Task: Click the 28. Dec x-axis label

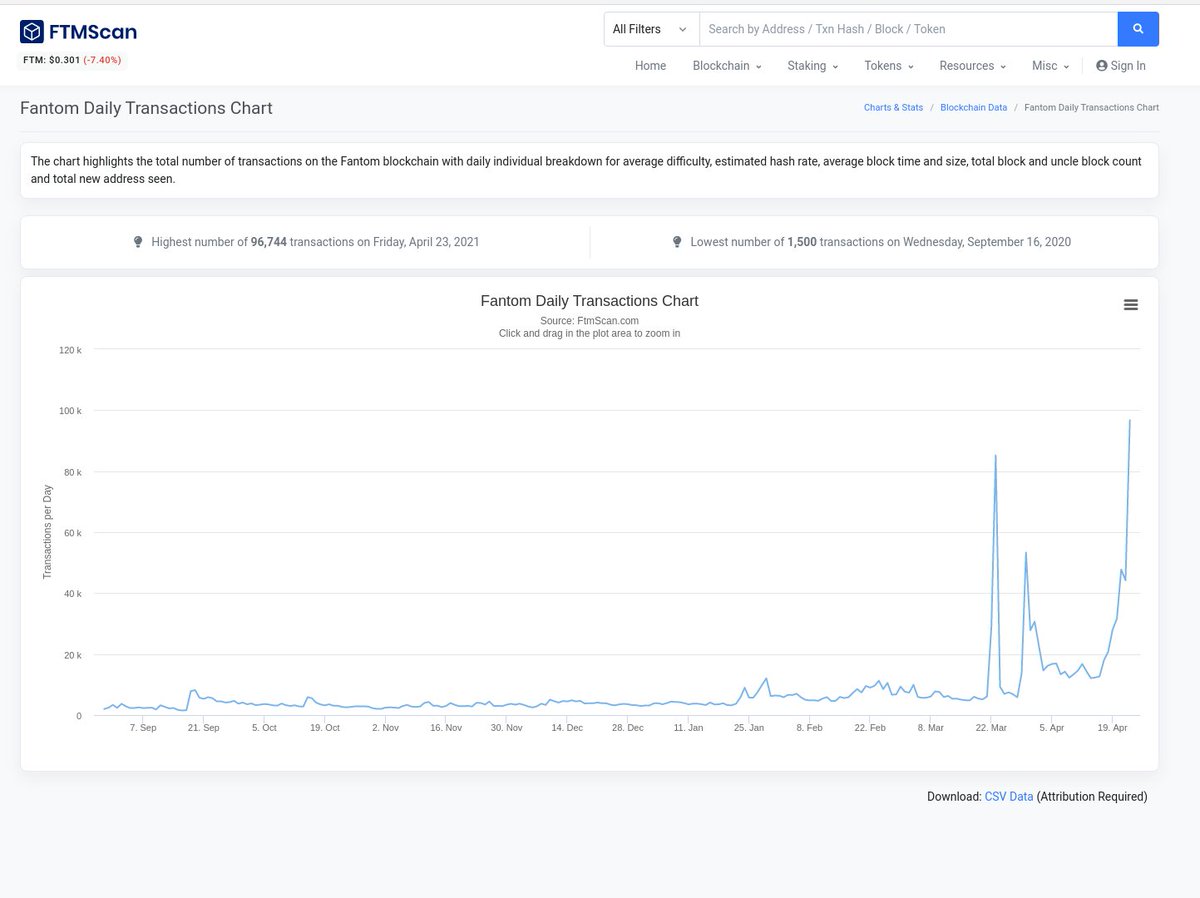Action: tap(628, 728)
